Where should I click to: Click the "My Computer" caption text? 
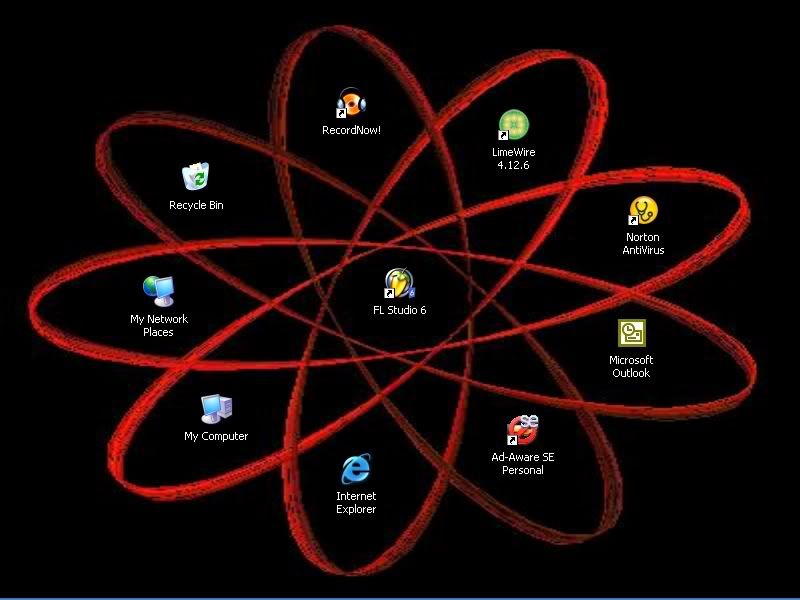point(216,436)
